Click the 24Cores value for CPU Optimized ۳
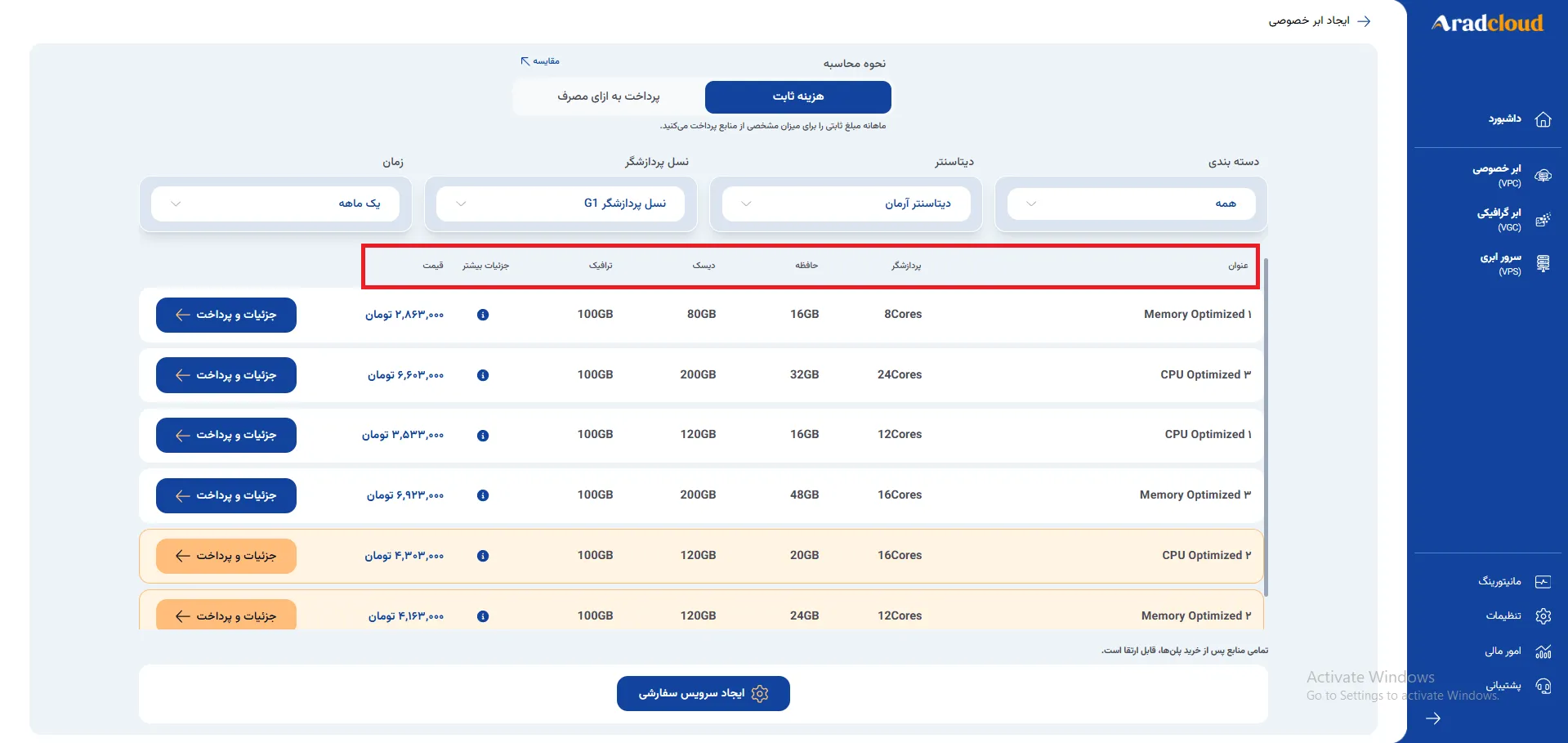This screenshot has width=1568, height=743. click(x=900, y=374)
